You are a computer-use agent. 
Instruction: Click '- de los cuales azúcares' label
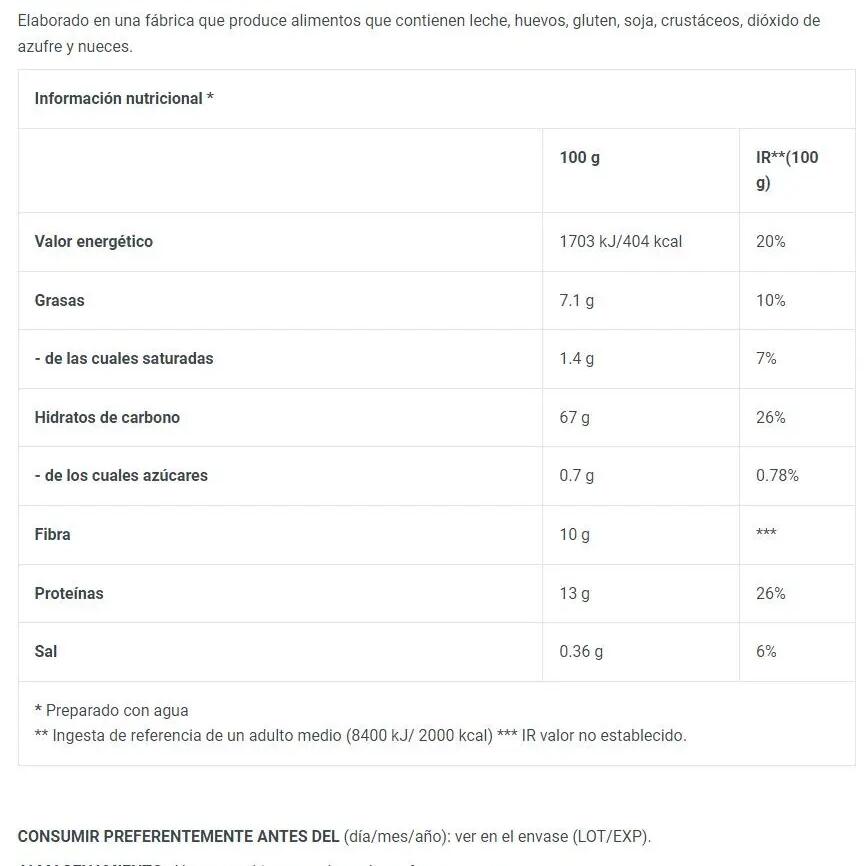121,475
